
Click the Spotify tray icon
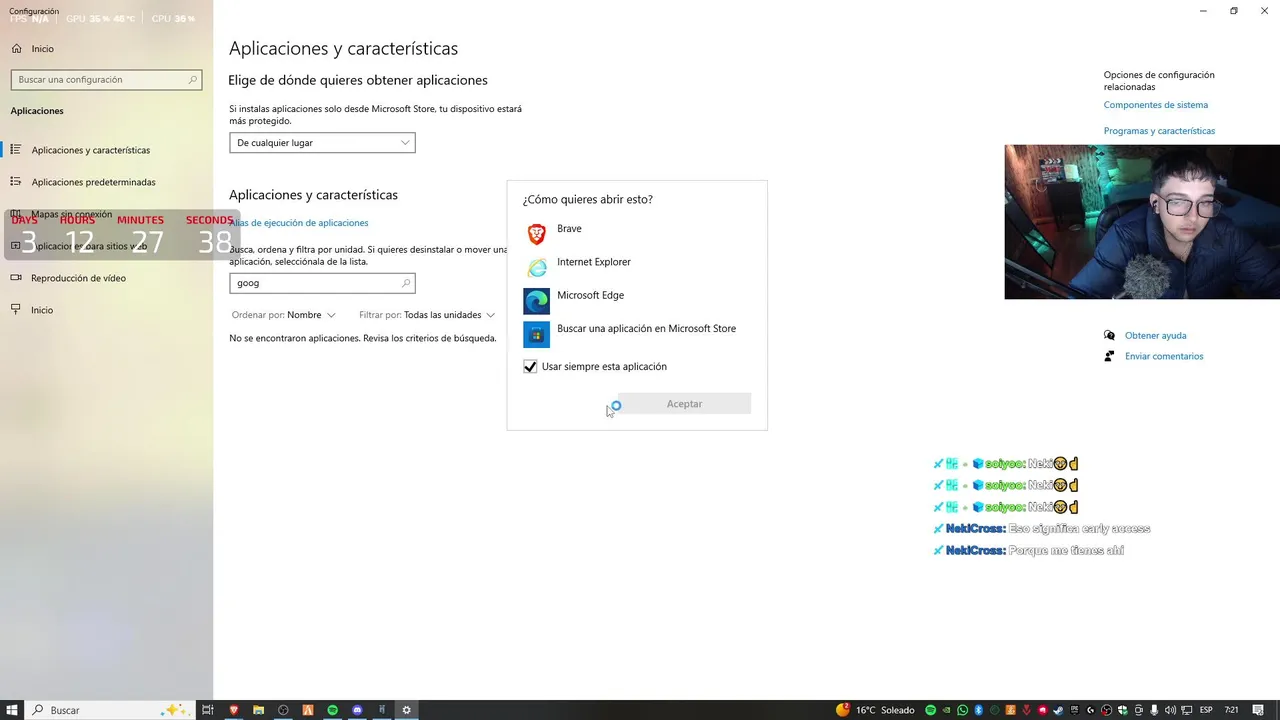tap(931, 710)
